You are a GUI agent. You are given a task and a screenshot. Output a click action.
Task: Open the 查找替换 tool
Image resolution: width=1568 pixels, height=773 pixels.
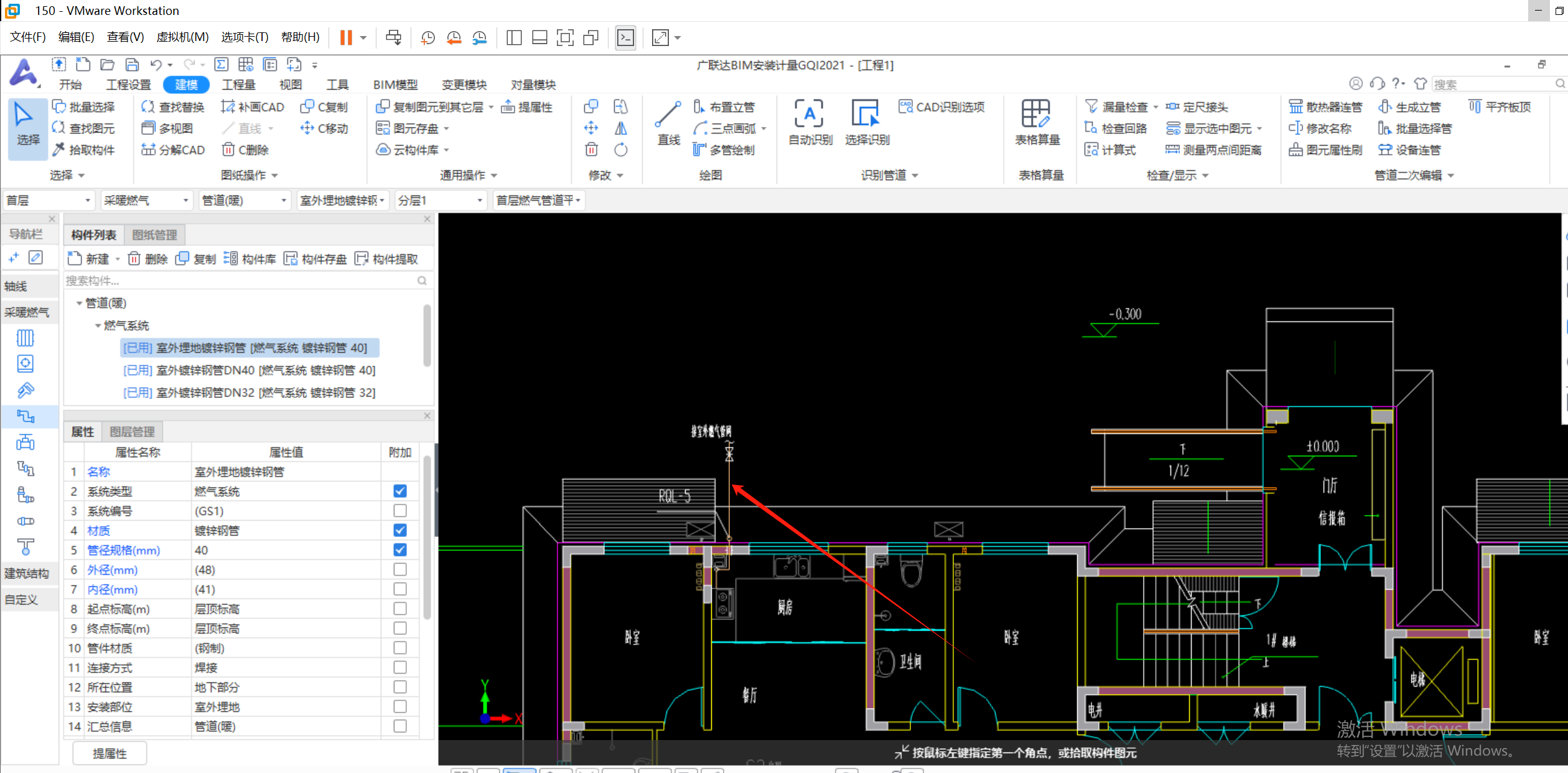(173, 107)
